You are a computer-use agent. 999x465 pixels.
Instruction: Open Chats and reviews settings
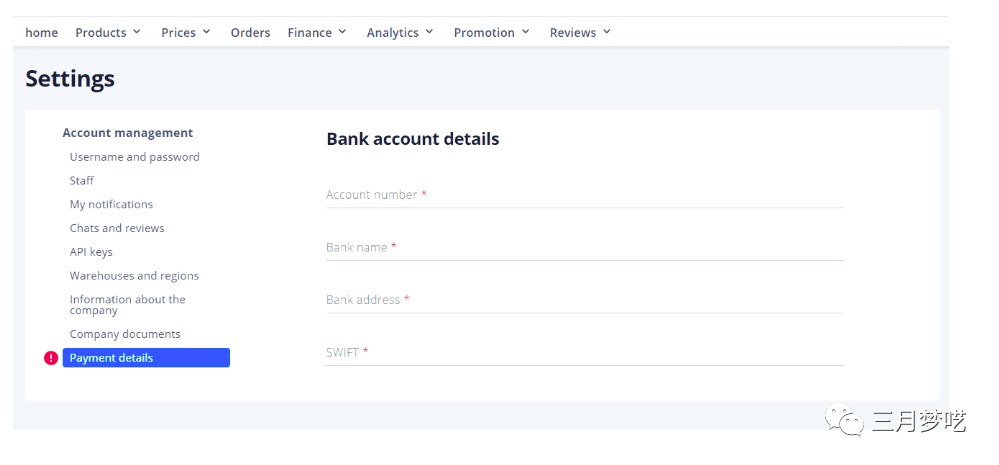point(117,228)
